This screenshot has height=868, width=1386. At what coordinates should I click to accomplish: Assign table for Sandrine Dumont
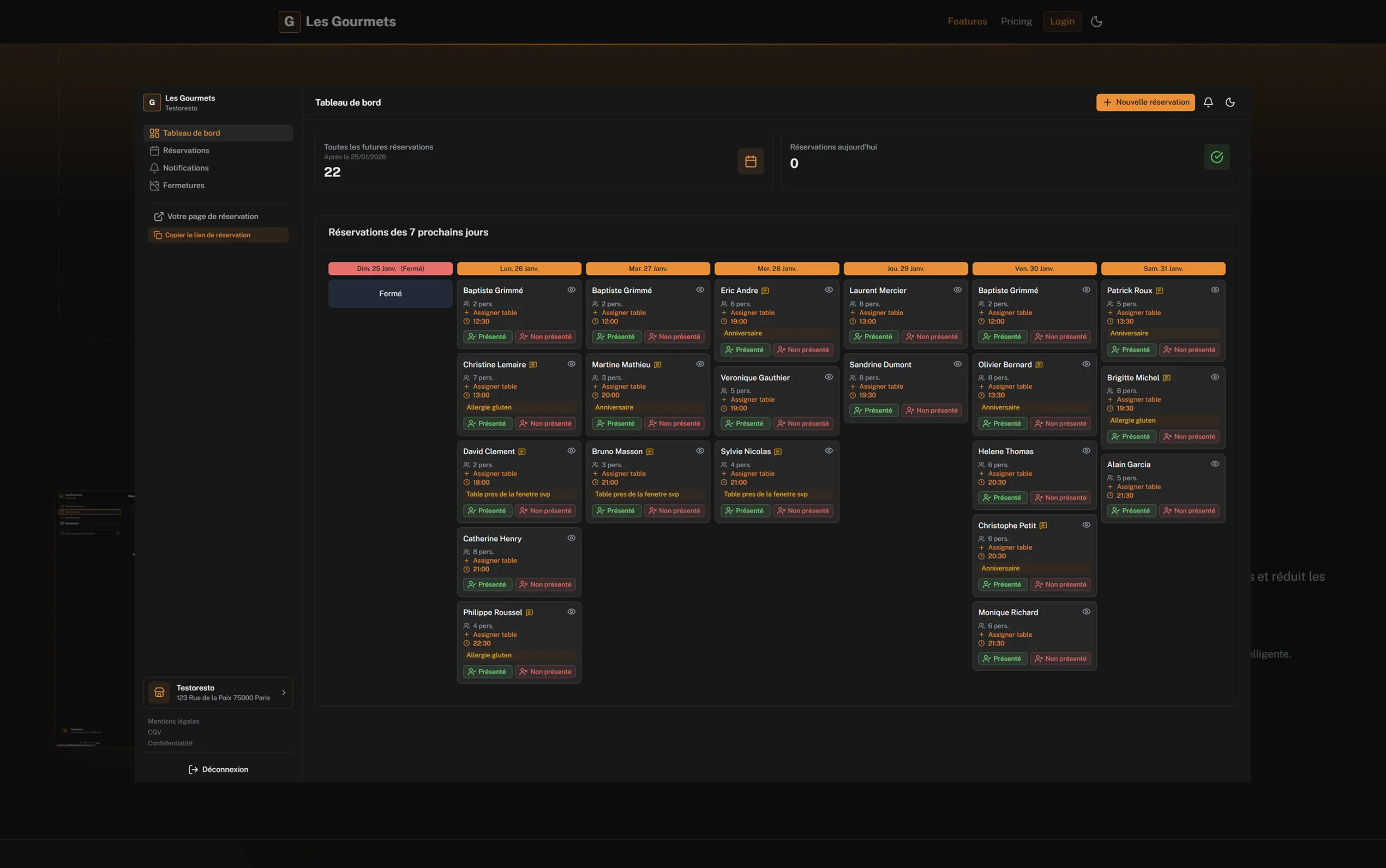[881, 387]
